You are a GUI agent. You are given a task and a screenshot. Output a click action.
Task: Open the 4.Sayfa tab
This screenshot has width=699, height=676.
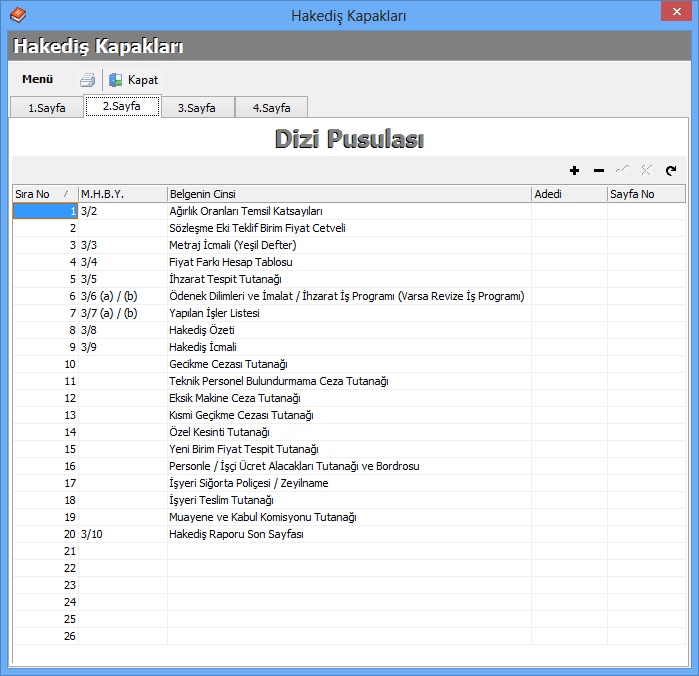pos(271,108)
